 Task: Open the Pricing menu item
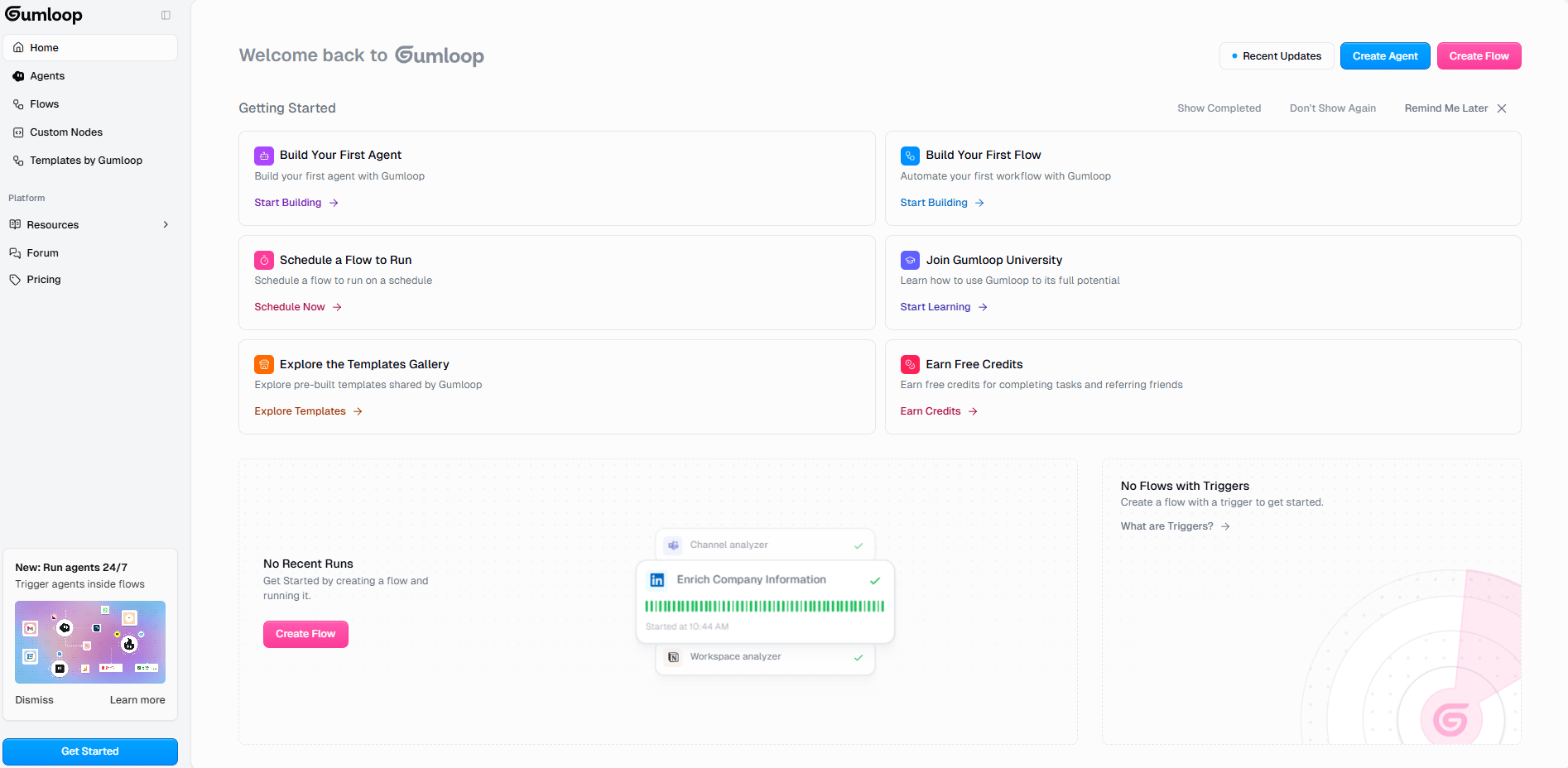90,280
